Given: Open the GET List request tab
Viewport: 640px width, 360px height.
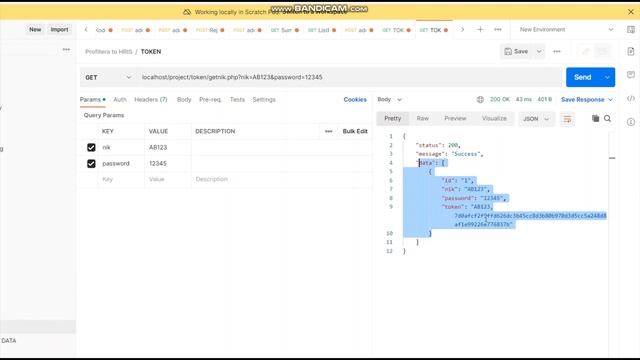Looking at the screenshot, I should coord(322,30).
